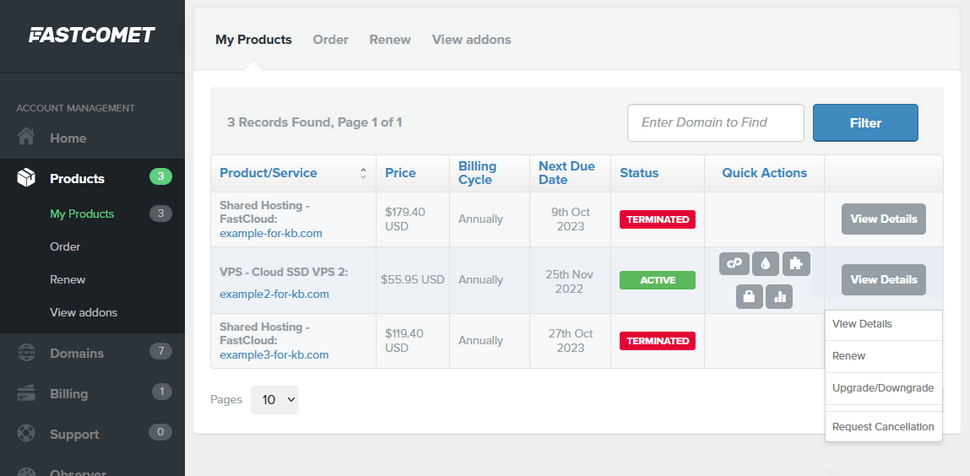Screen dimensions: 970x476
Task: Click the 9th Oct 2023 due date
Action: (570, 219)
